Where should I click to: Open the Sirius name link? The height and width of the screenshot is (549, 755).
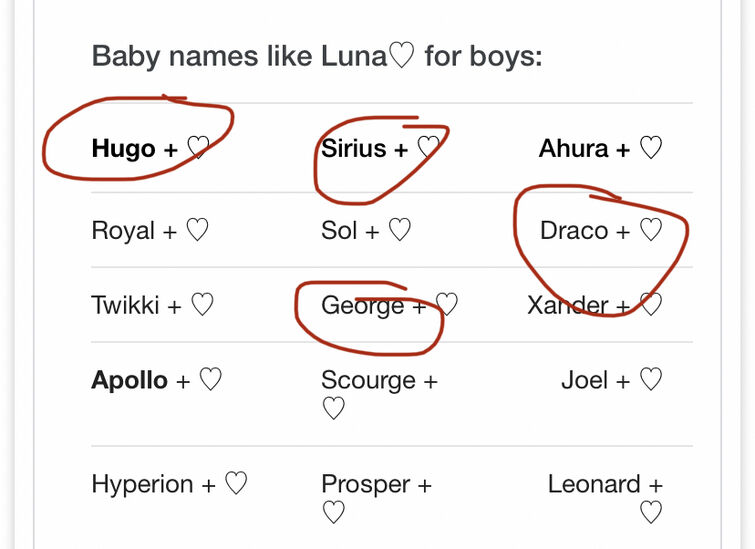coord(353,148)
